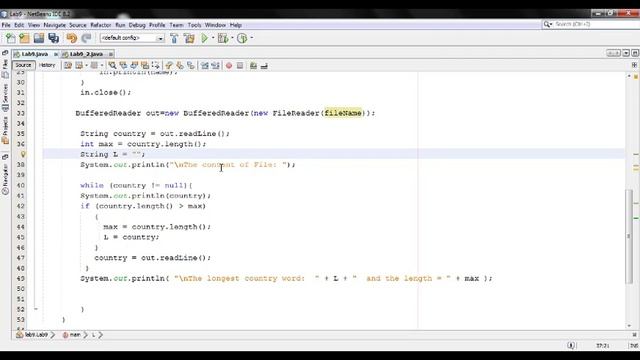
Task: Click the lightbulb hint in line gutter
Action: pyautogui.click(x=23, y=154)
